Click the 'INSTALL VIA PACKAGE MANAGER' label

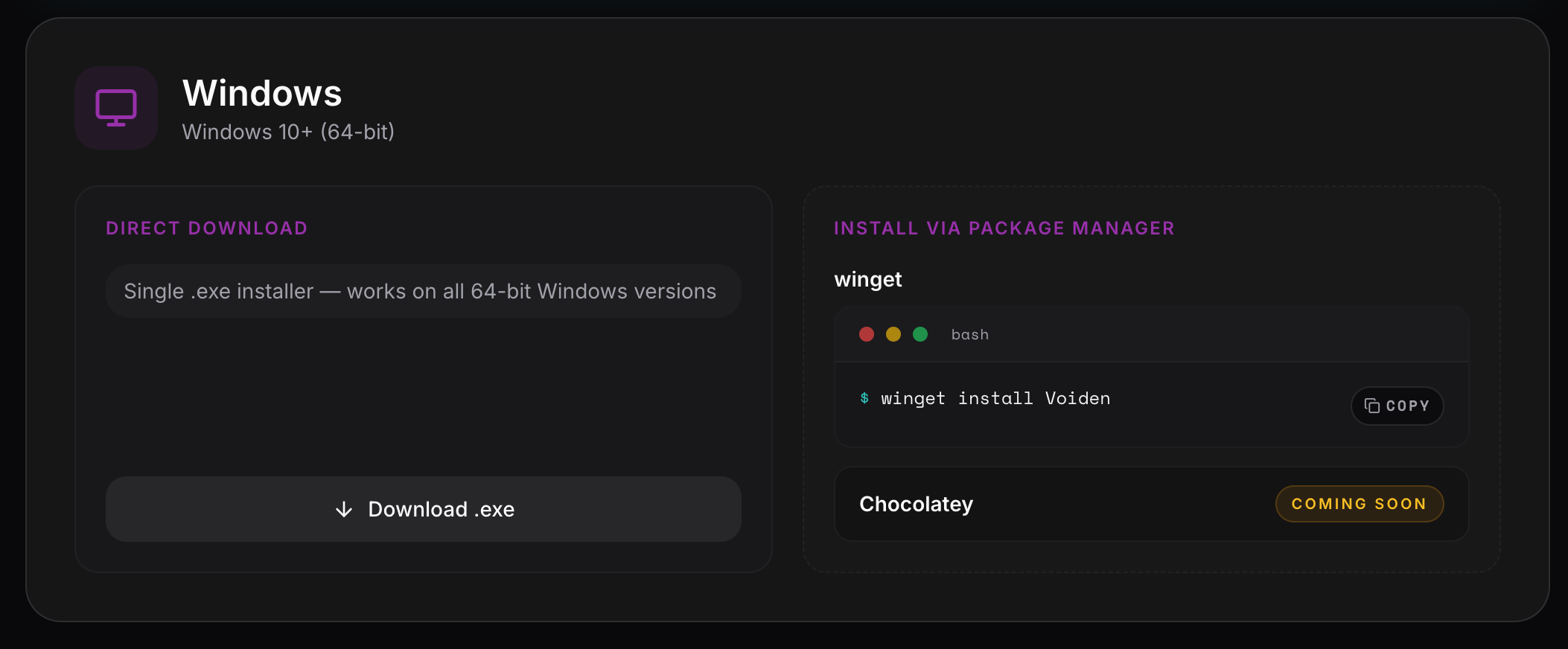1004,228
